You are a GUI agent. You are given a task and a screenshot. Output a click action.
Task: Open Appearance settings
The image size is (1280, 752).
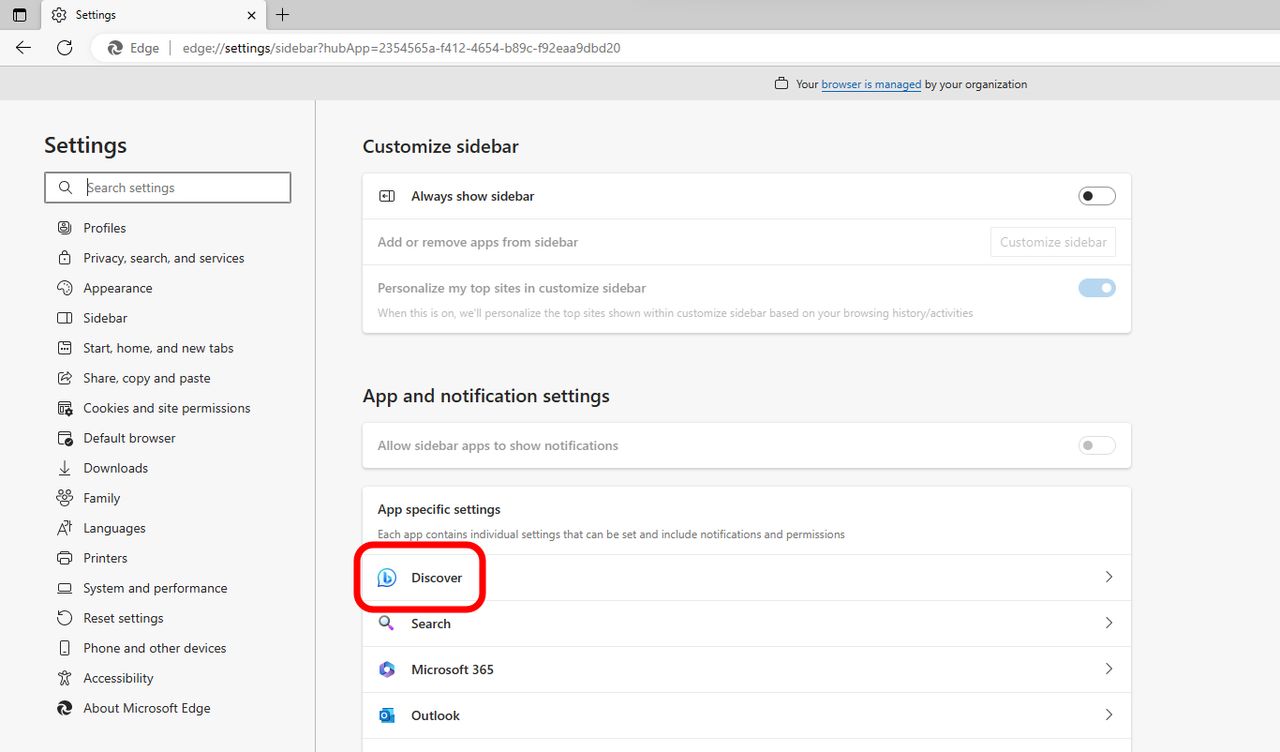tap(118, 288)
